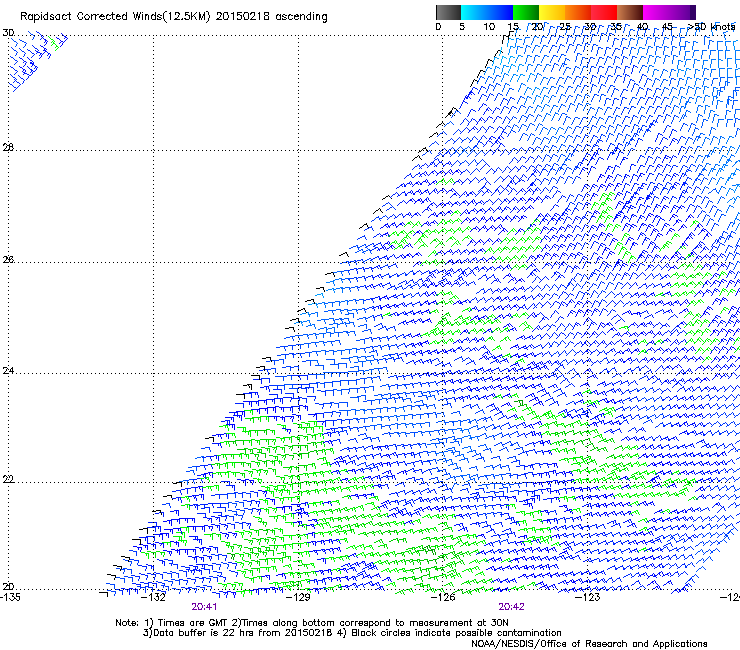
Task: Click the note 'Black circles indicate possible contamination'
Action: click(456, 633)
